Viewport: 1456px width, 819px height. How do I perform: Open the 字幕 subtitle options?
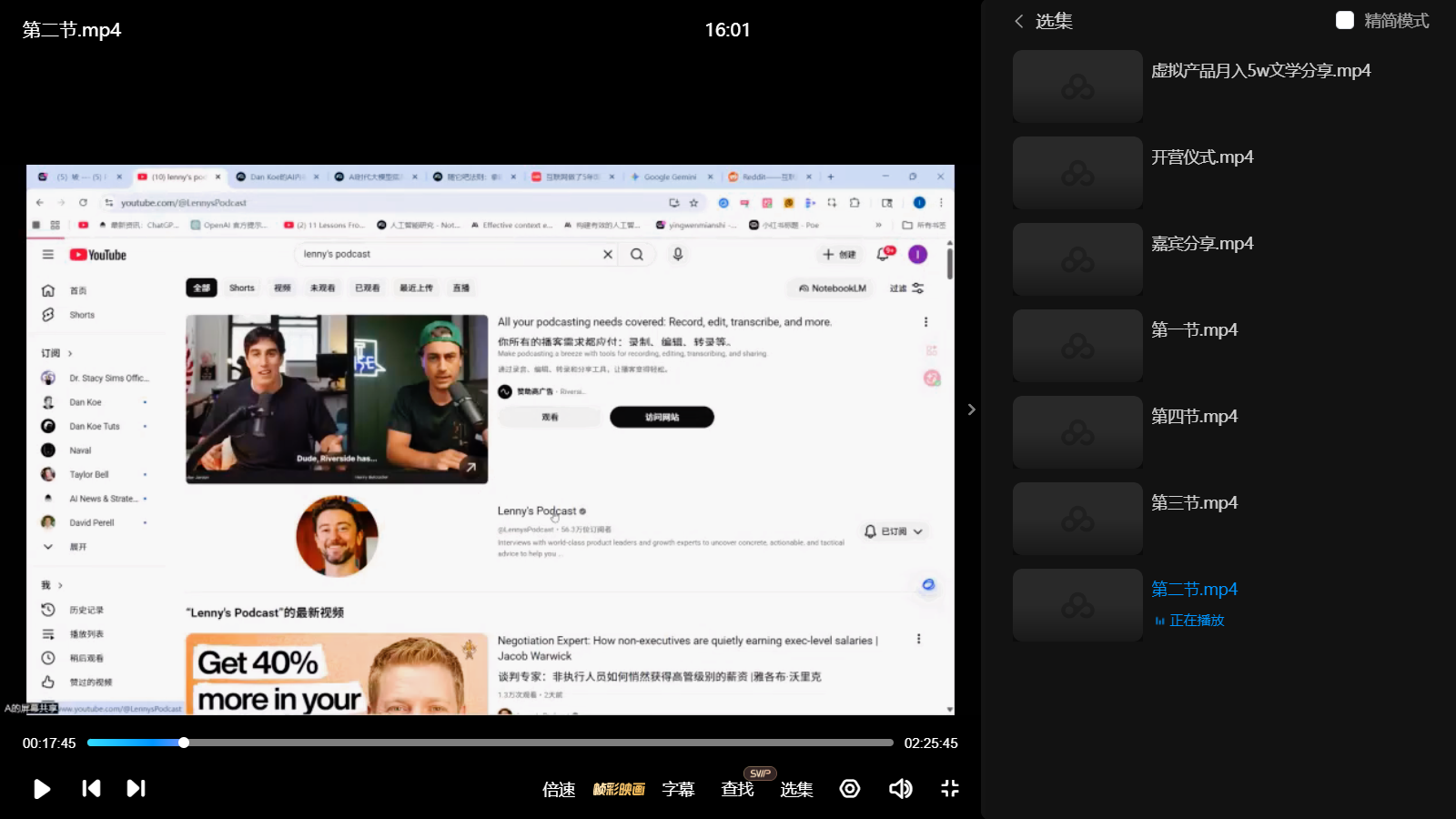pos(678,789)
